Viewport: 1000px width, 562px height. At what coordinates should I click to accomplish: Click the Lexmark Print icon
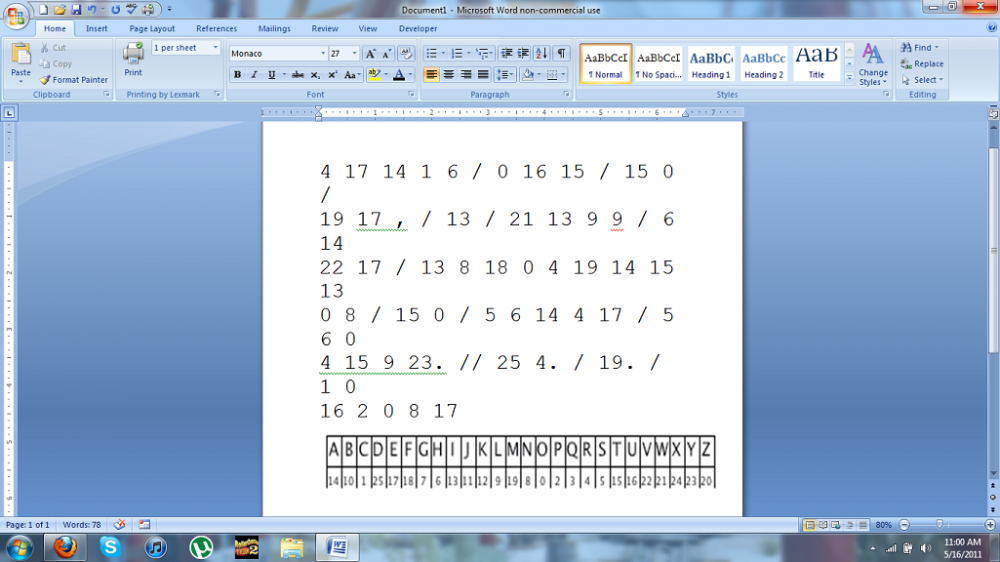click(x=133, y=58)
